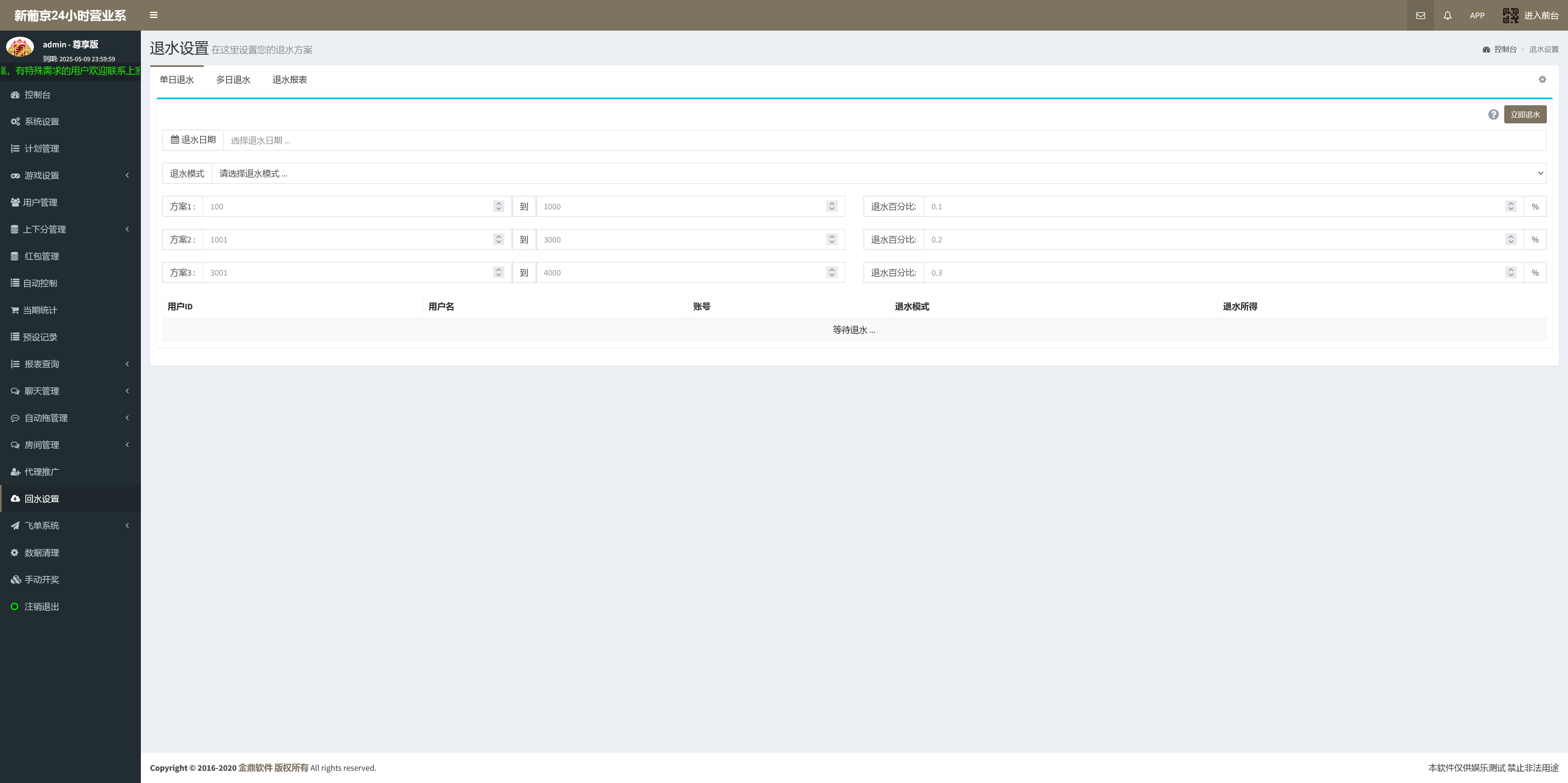Screen dimensions: 1568x783
Task: Click the 方案3 退水百分比 input field
Action: [1214, 273]
